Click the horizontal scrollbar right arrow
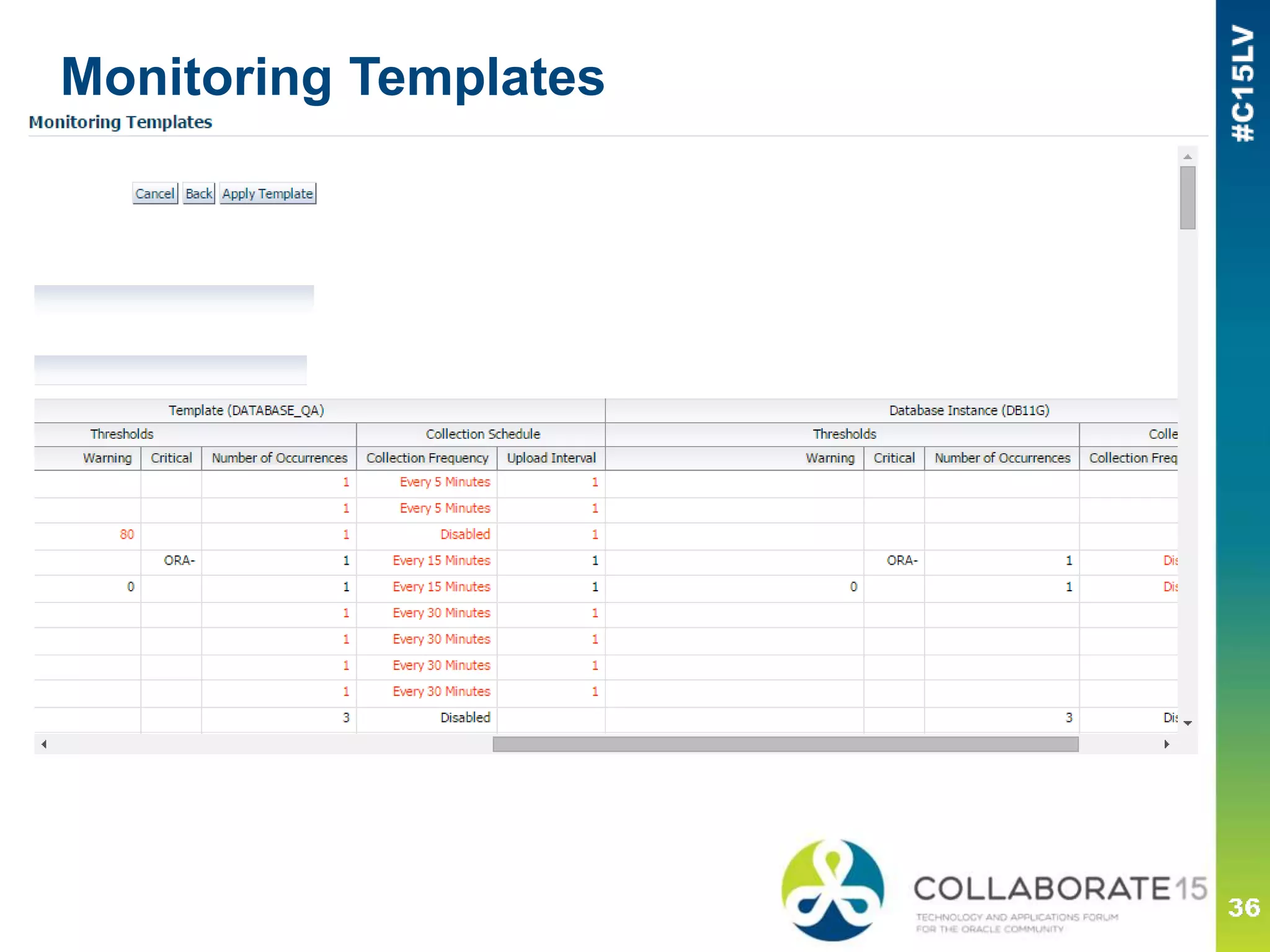The image size is (1270, 952). [x=1166, y=744]
